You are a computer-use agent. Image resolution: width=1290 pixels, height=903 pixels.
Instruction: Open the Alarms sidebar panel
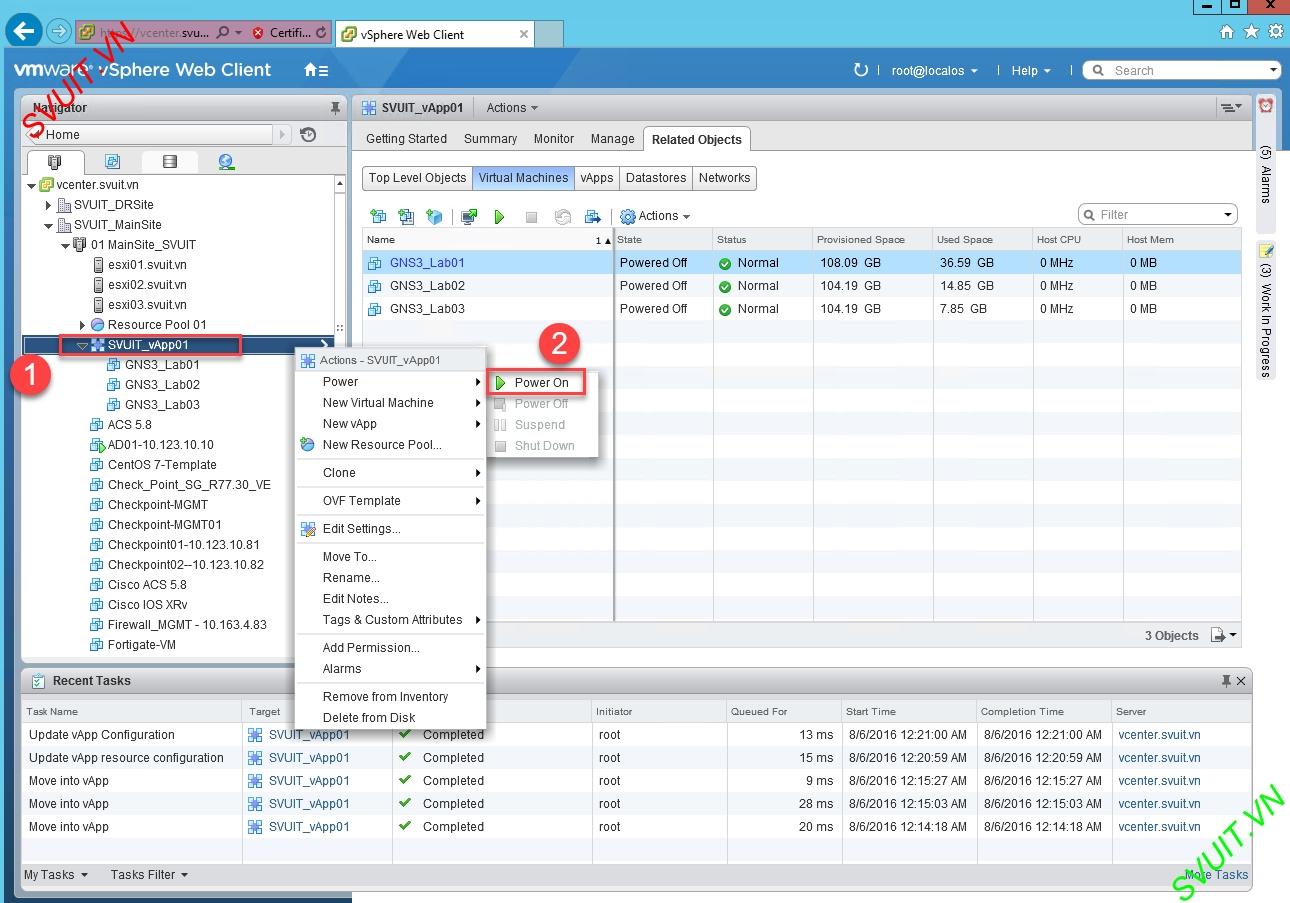[x=1265, y=162]
